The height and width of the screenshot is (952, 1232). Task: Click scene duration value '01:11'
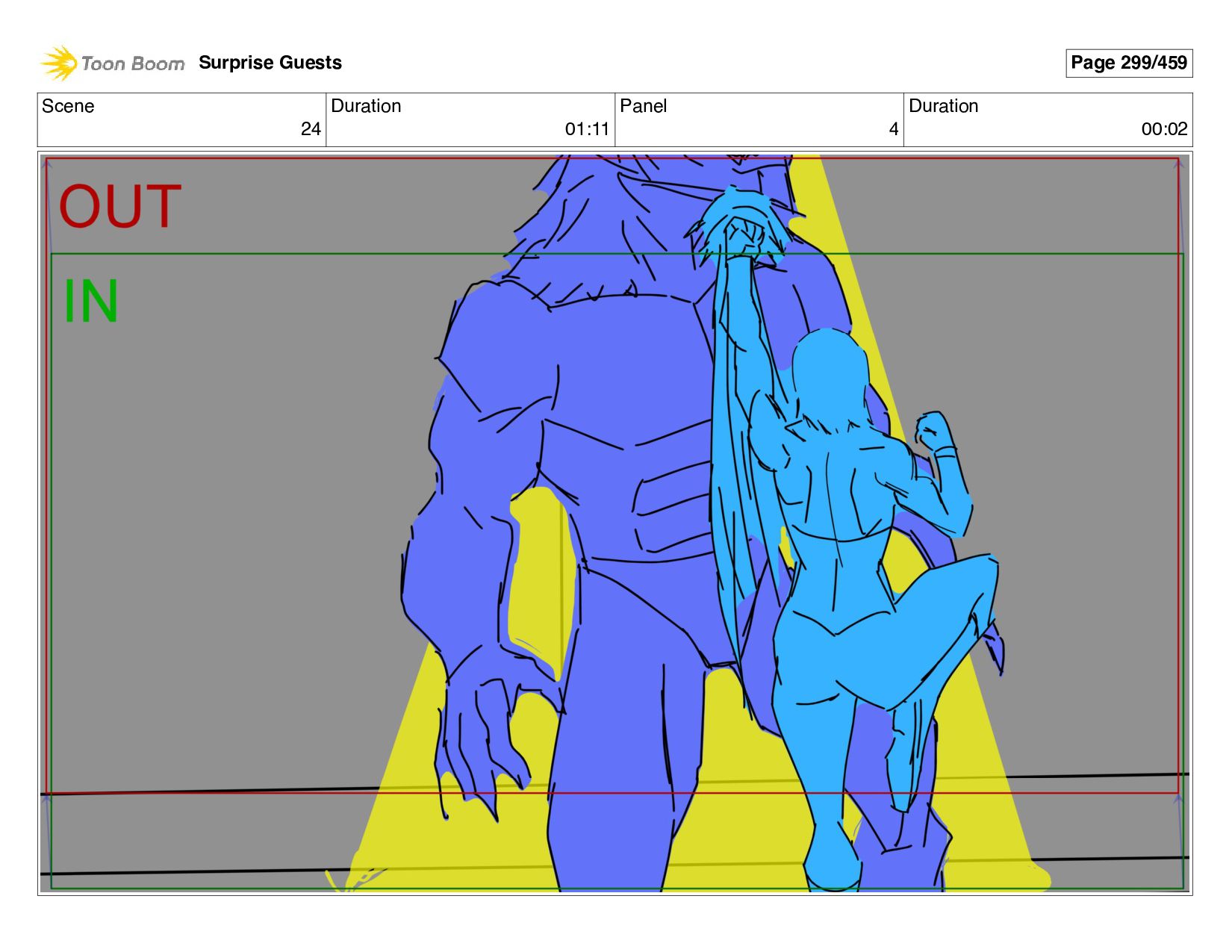[x=587, y=129]
